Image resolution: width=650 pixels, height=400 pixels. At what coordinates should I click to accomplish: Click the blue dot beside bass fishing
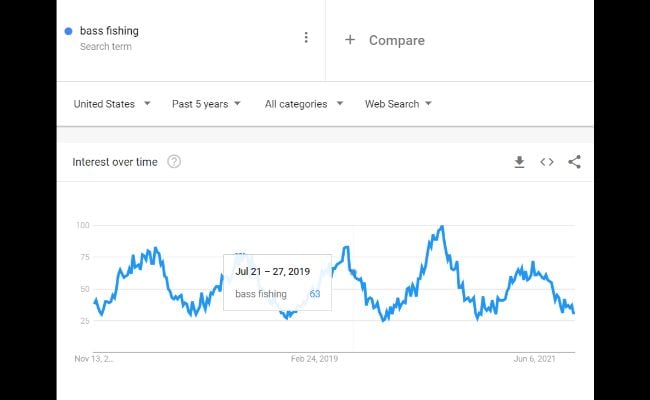[68, 31]
